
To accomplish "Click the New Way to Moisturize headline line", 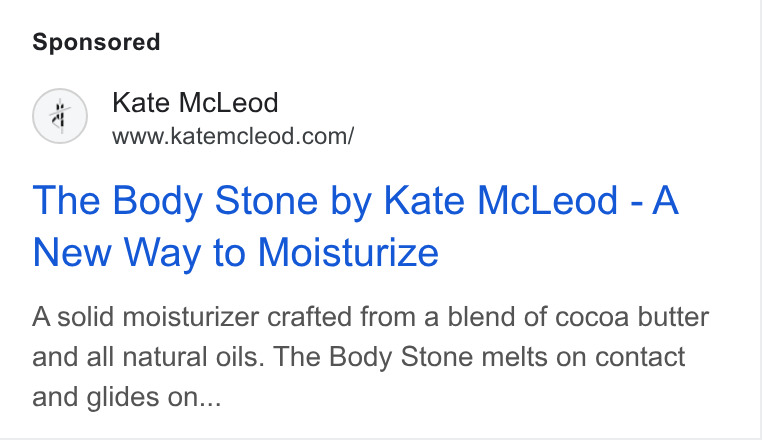I will [236, 253].
